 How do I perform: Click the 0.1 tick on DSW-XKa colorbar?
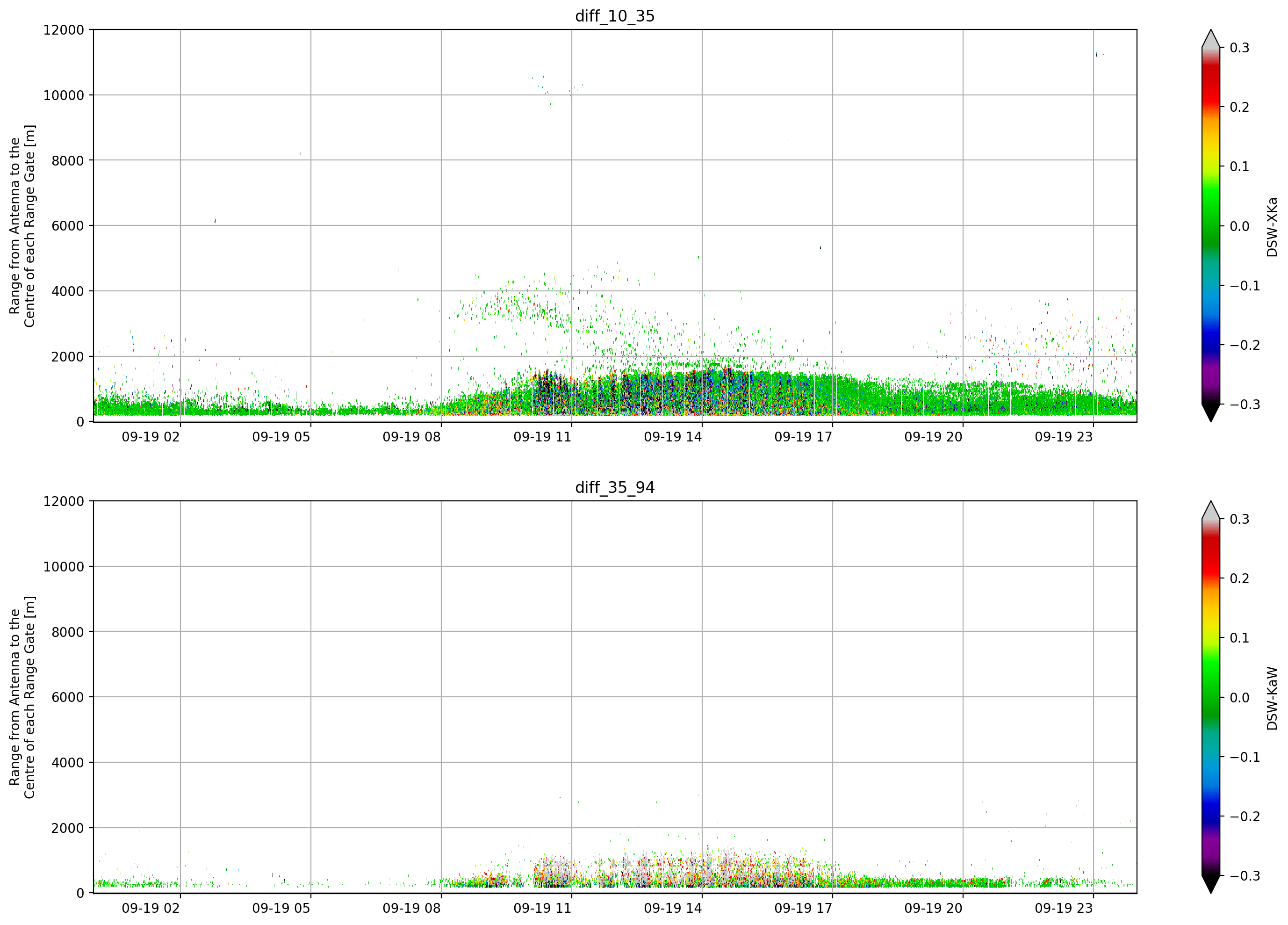(1239, 166)
